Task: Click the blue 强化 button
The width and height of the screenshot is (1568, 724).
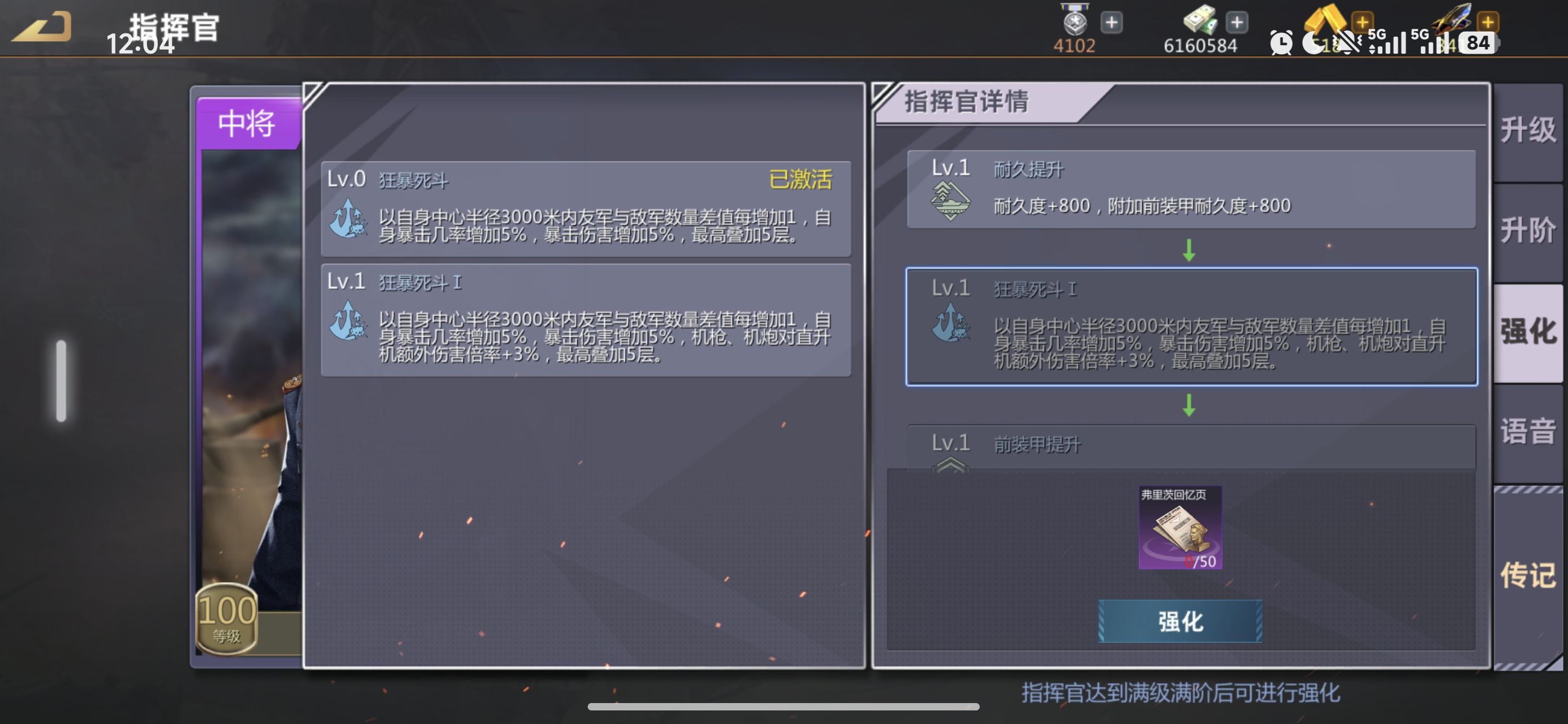Action: [x=1179, y=621]
